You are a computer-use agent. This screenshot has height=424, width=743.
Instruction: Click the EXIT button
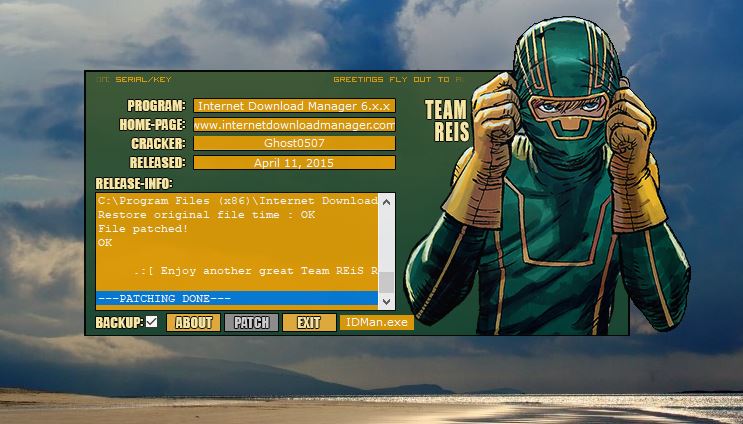click(x=309, y=323)
